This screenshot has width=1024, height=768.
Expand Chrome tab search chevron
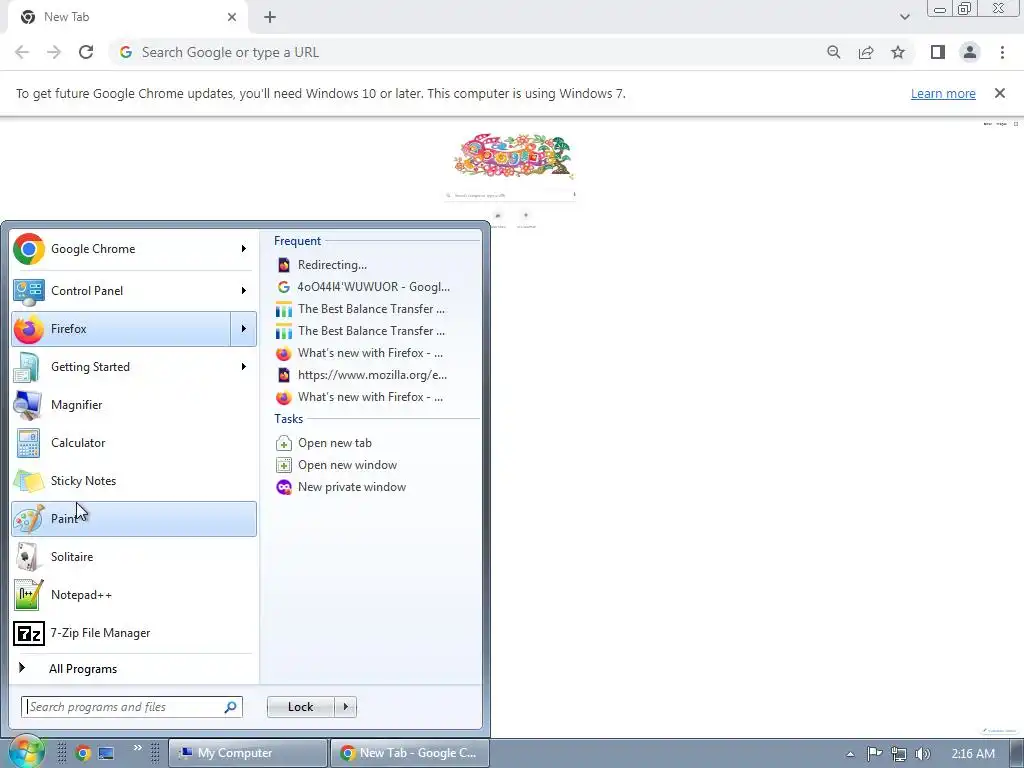tap(904, 17)
